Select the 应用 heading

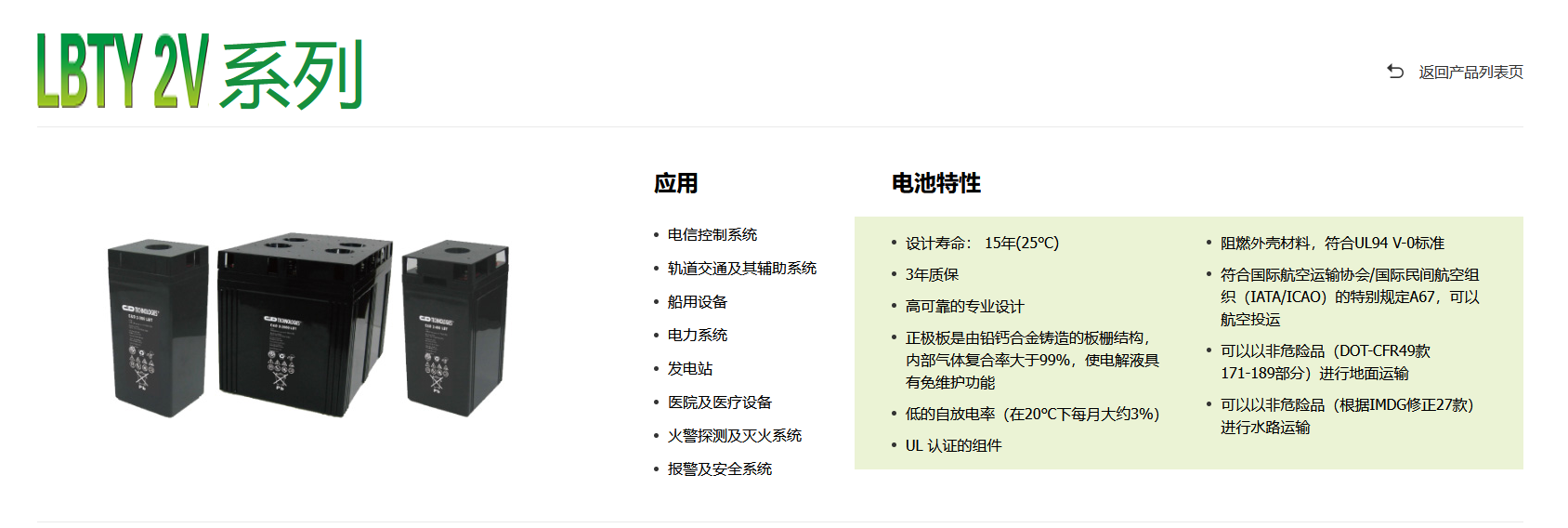676,183
